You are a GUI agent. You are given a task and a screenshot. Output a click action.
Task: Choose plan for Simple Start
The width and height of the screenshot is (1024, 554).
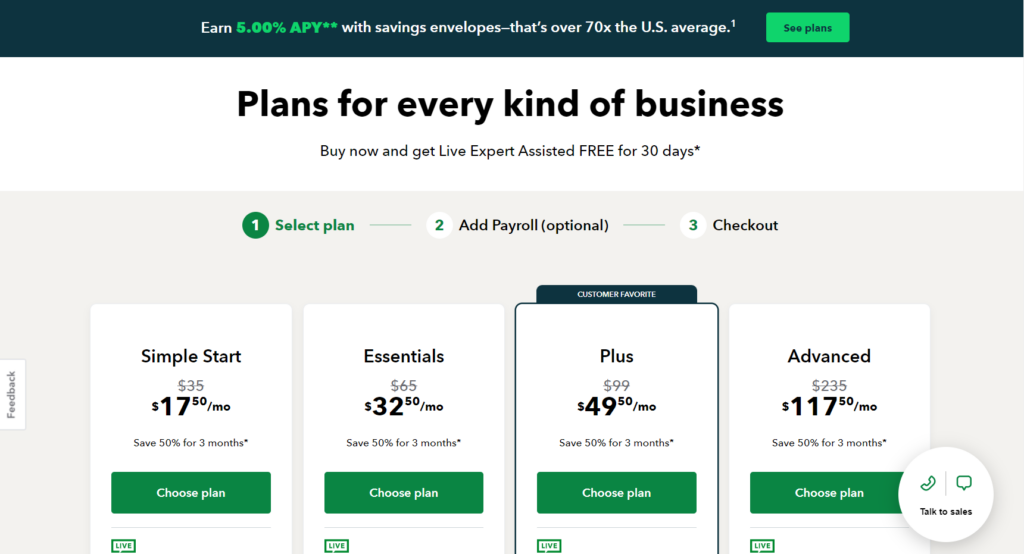click(x=191, y=493)
